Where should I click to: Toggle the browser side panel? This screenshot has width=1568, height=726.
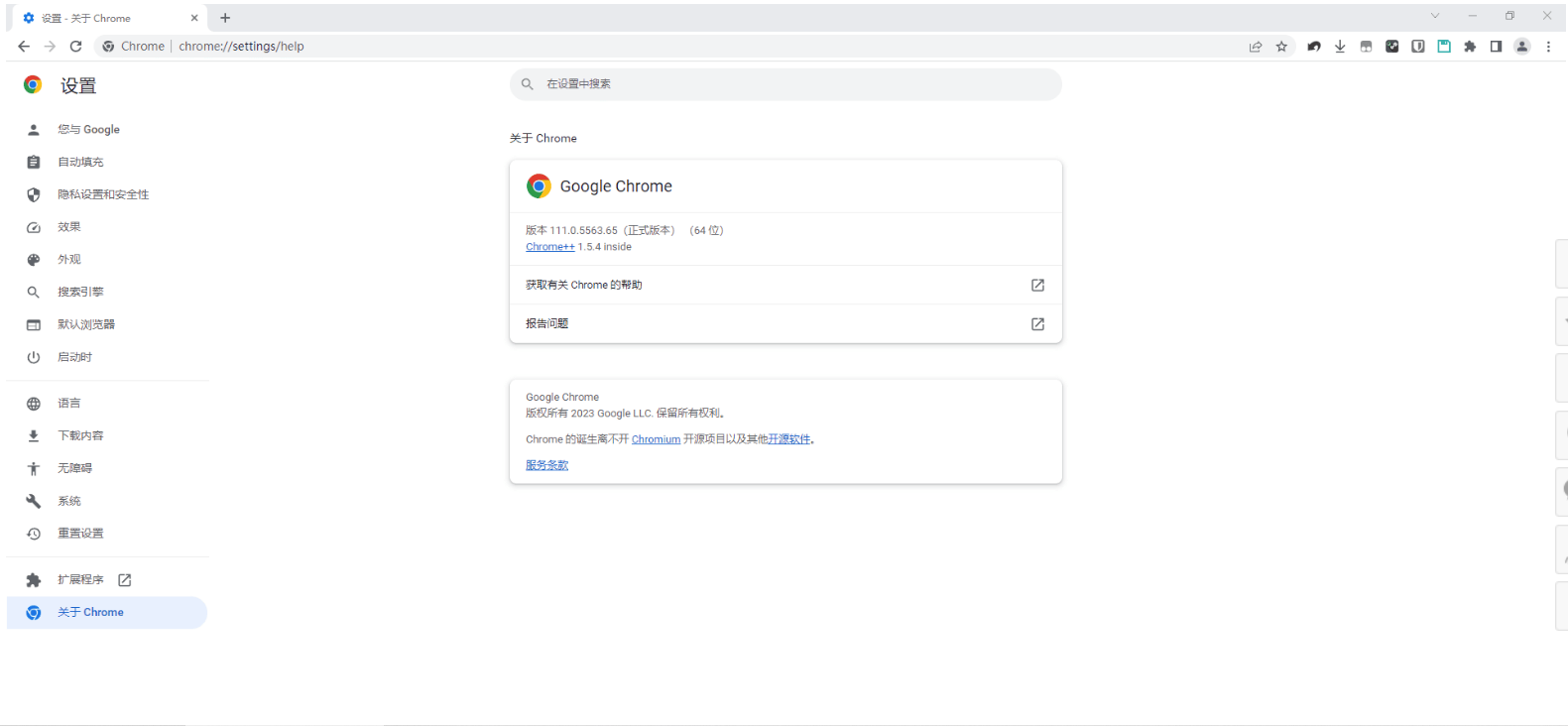[1496, 47]
